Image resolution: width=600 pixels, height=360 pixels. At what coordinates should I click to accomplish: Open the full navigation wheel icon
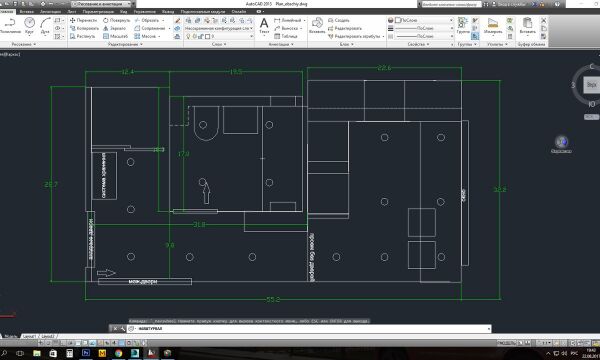[x=561, y=142]
